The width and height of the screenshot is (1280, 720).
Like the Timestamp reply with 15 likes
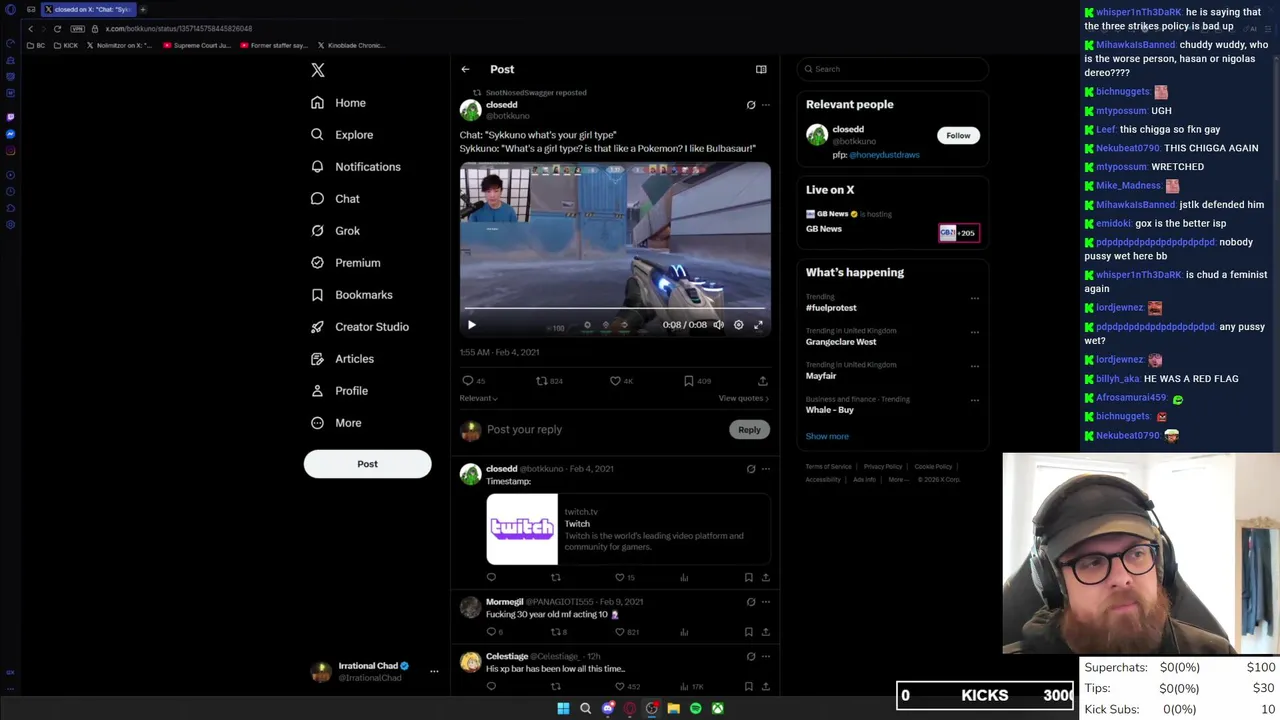[619, 577]
